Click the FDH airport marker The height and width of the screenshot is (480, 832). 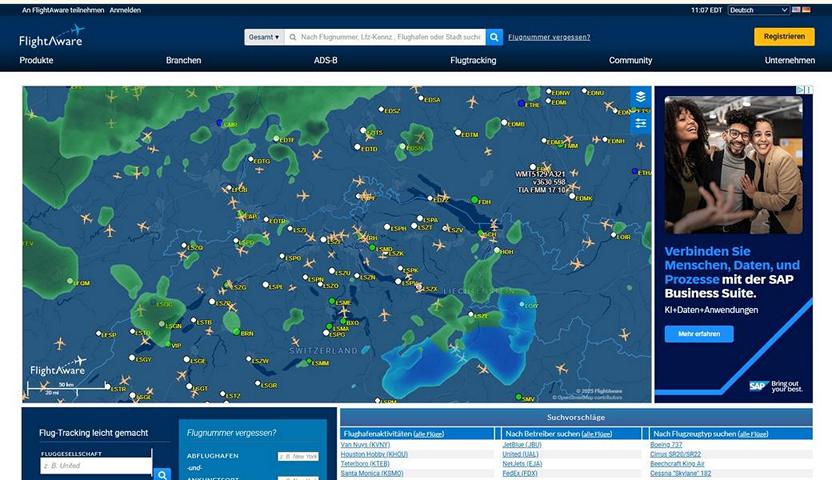[x=474, y=201]
